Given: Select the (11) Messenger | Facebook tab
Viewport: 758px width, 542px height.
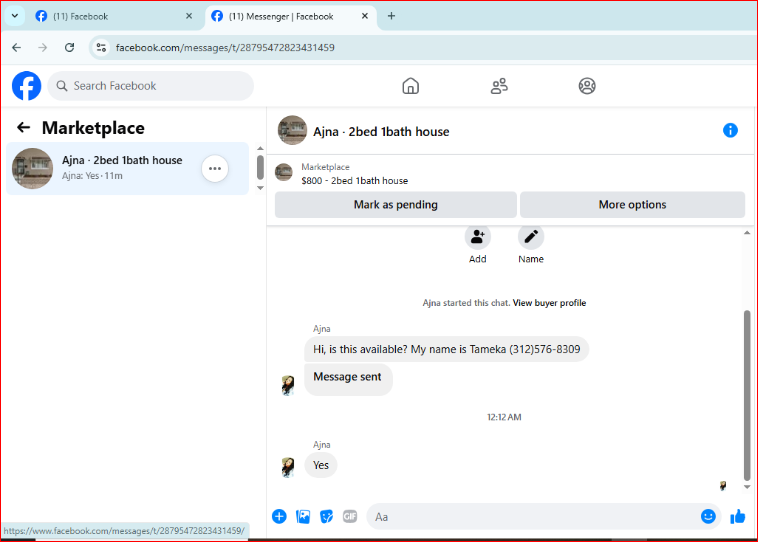Looking at the screenshot, I should click(290, 16).
